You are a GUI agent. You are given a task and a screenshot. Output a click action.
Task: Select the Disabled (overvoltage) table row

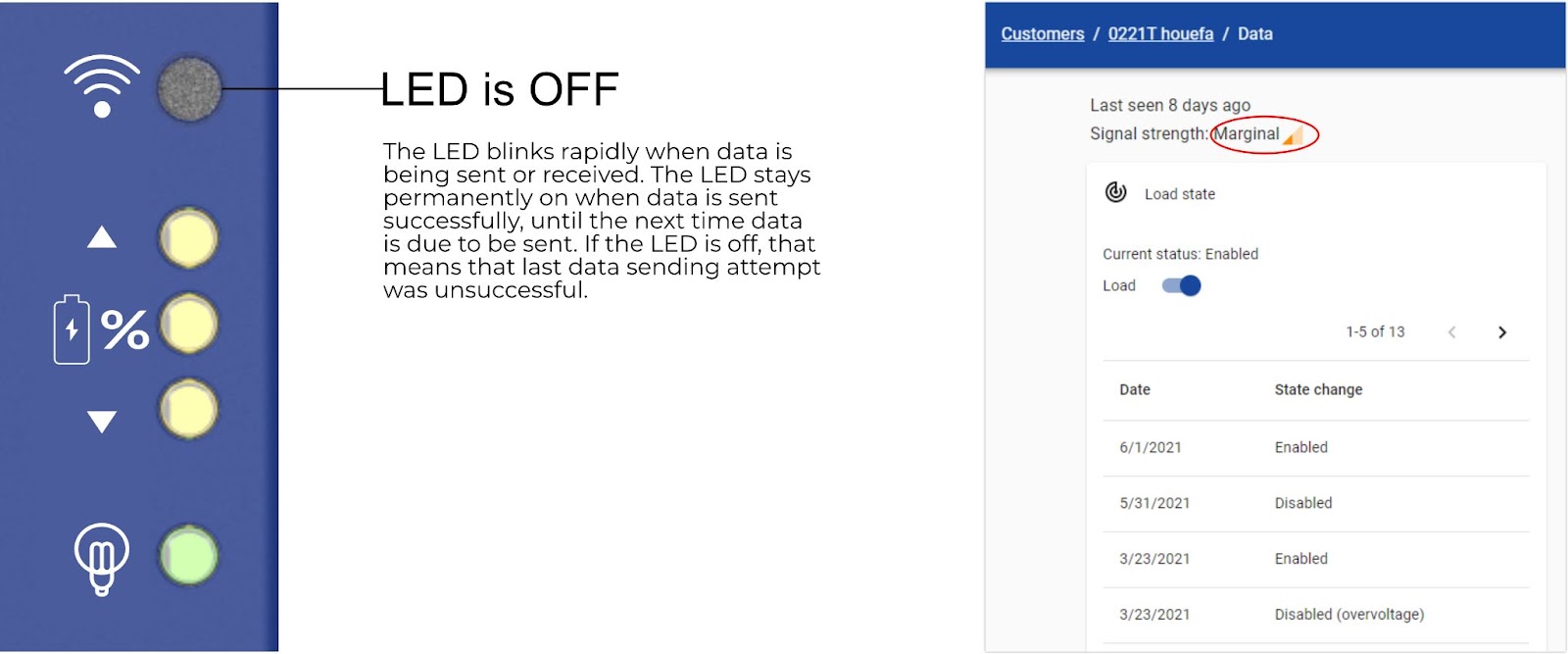[x=1316, y=615]
